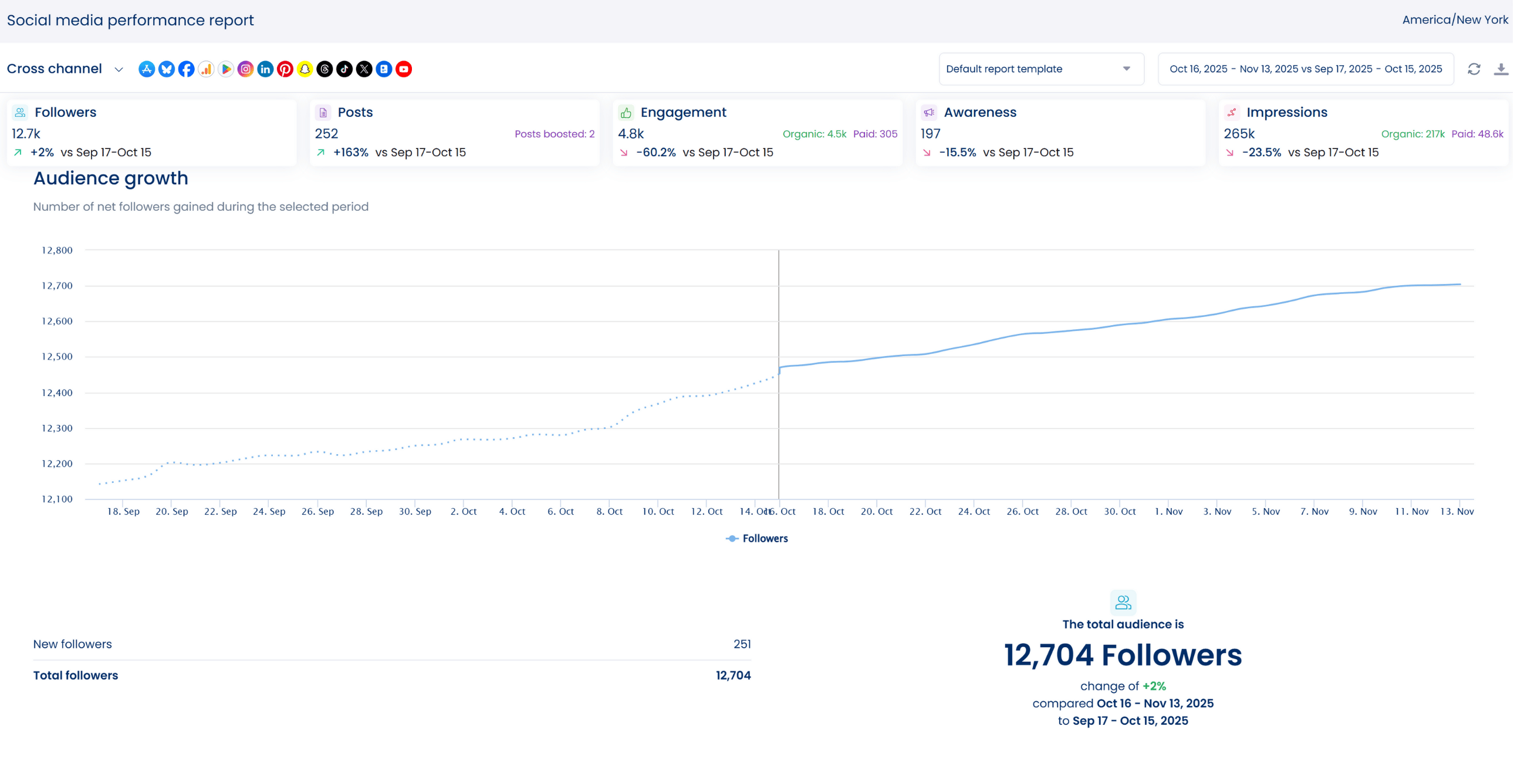Click the LinkedIn channel icon
The height and width of the screenshot is (784, 1514).
tap(265, 69)
